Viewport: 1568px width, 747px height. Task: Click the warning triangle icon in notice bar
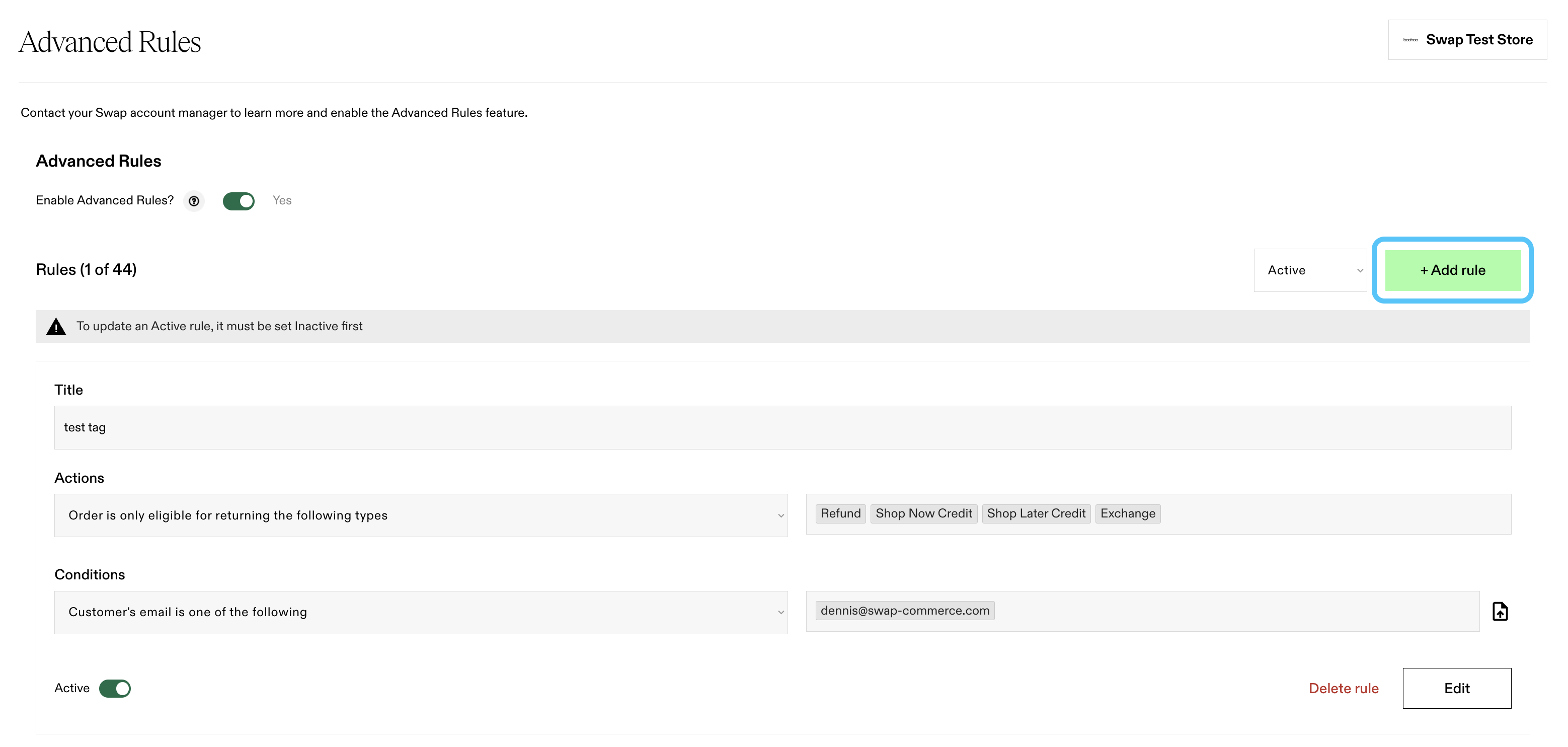click(x=56, y=326)
